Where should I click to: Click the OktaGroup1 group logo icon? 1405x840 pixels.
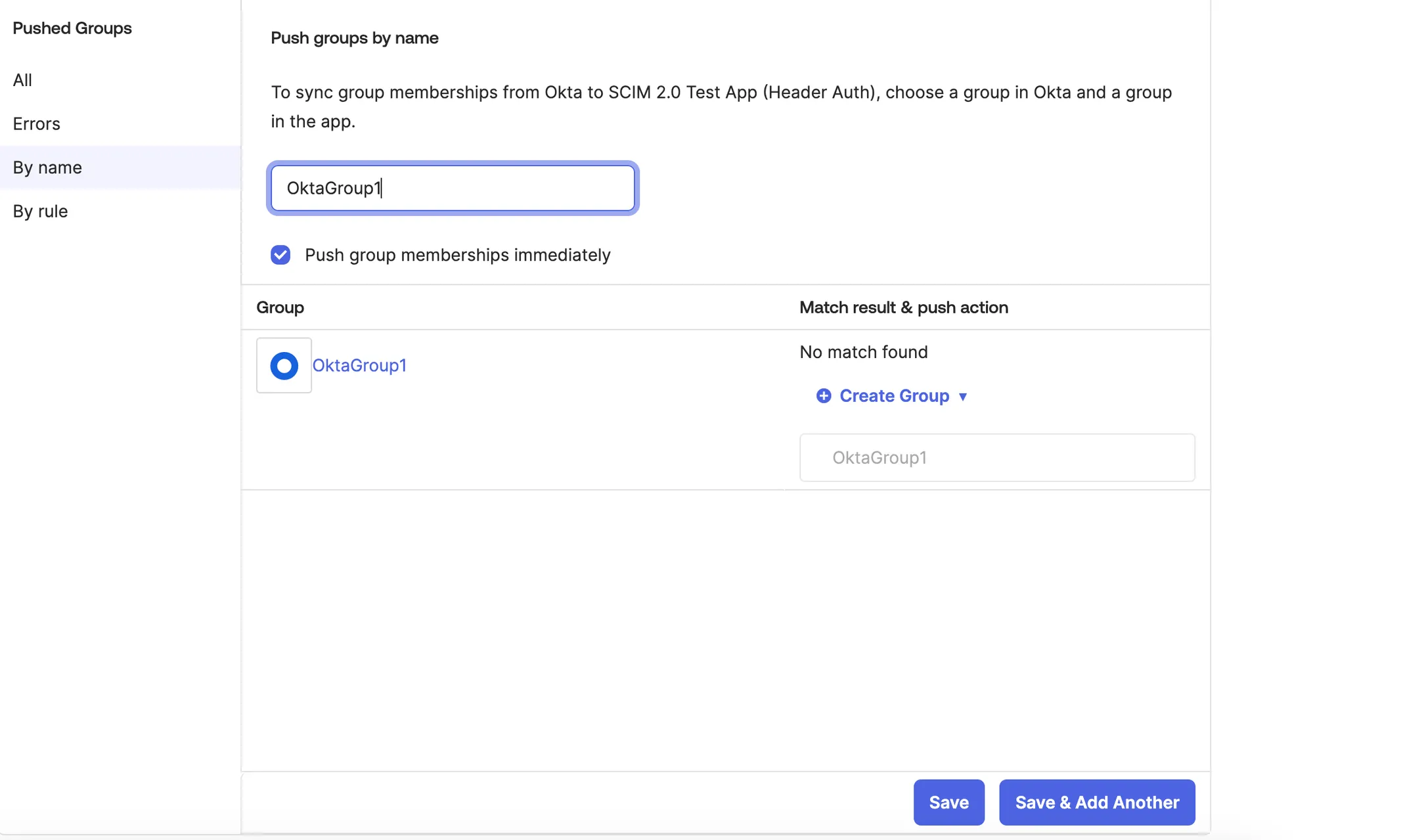284,365
